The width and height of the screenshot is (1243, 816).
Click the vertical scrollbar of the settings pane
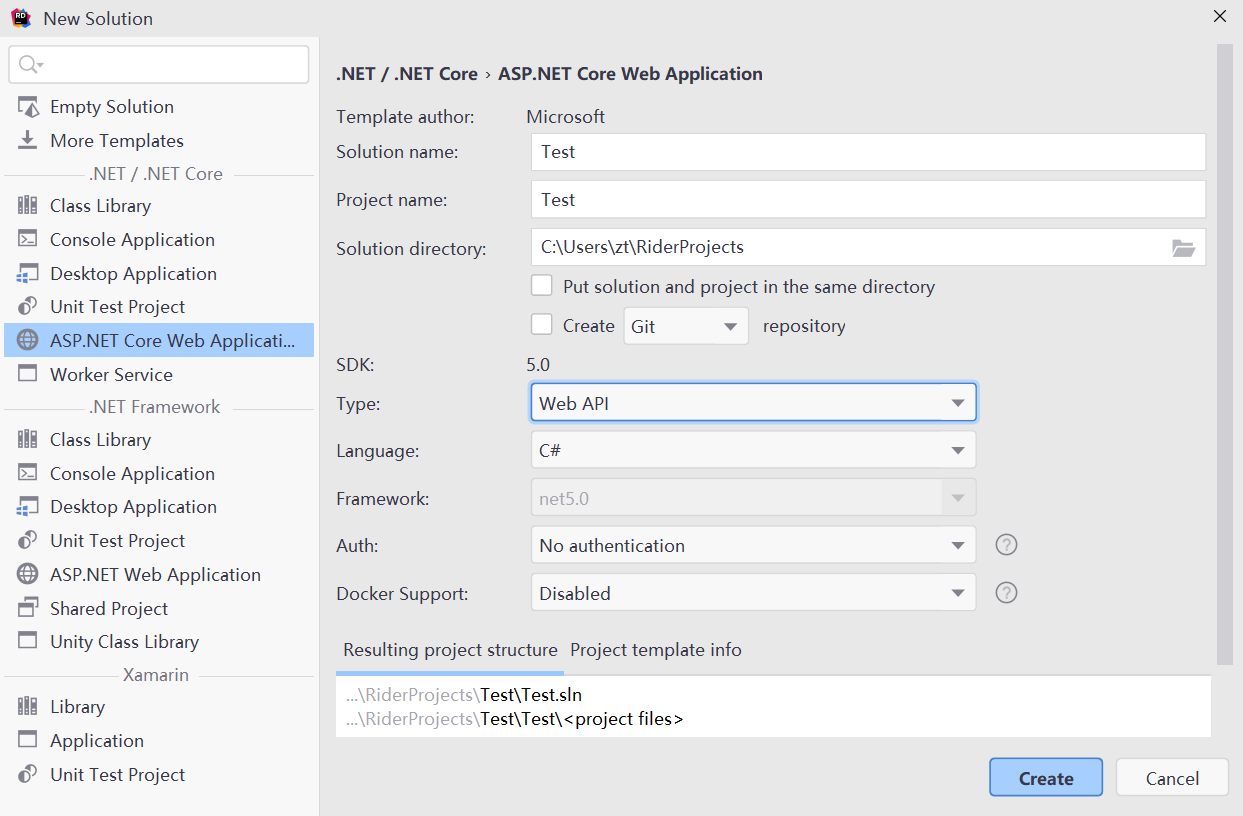pyautogui.click(x=1225, y=354)
